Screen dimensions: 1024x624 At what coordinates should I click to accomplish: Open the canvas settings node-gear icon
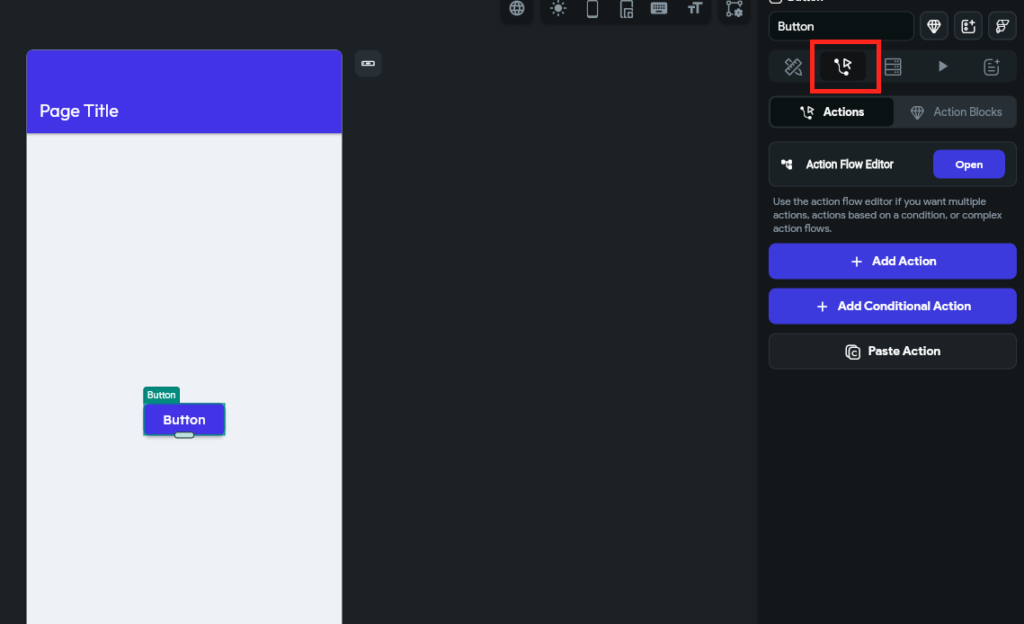tap(735, 9)
